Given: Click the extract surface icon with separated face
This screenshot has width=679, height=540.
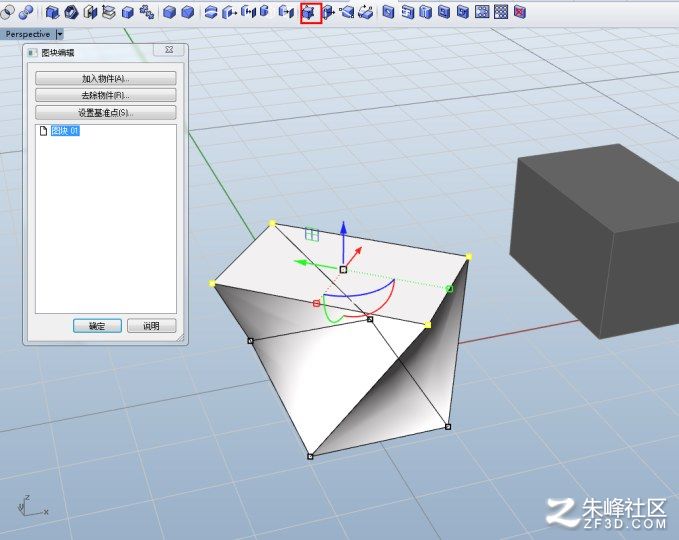Looking at the screenshot, I should (90, 13).
